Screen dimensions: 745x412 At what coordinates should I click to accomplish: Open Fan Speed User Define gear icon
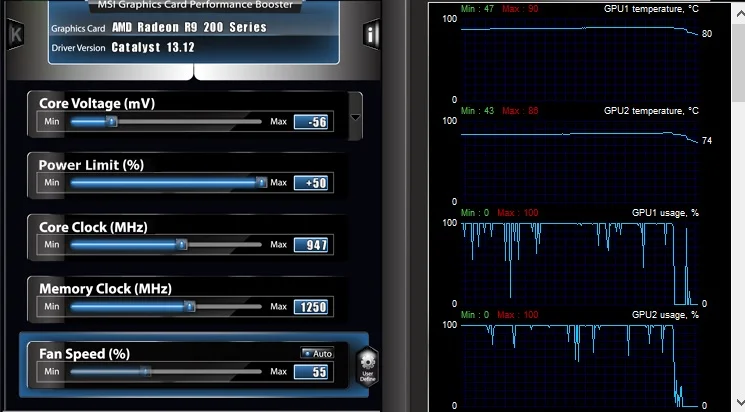[x=367, y=365]
